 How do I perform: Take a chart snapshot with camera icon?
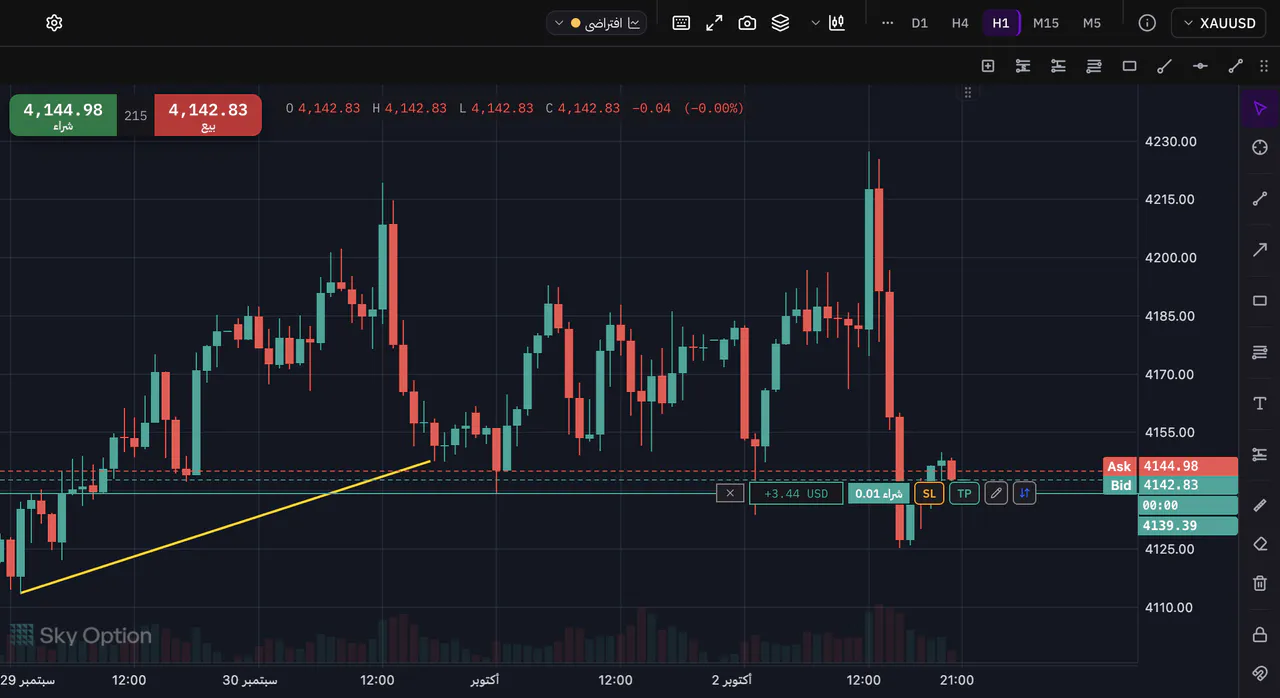pos(747,23)
